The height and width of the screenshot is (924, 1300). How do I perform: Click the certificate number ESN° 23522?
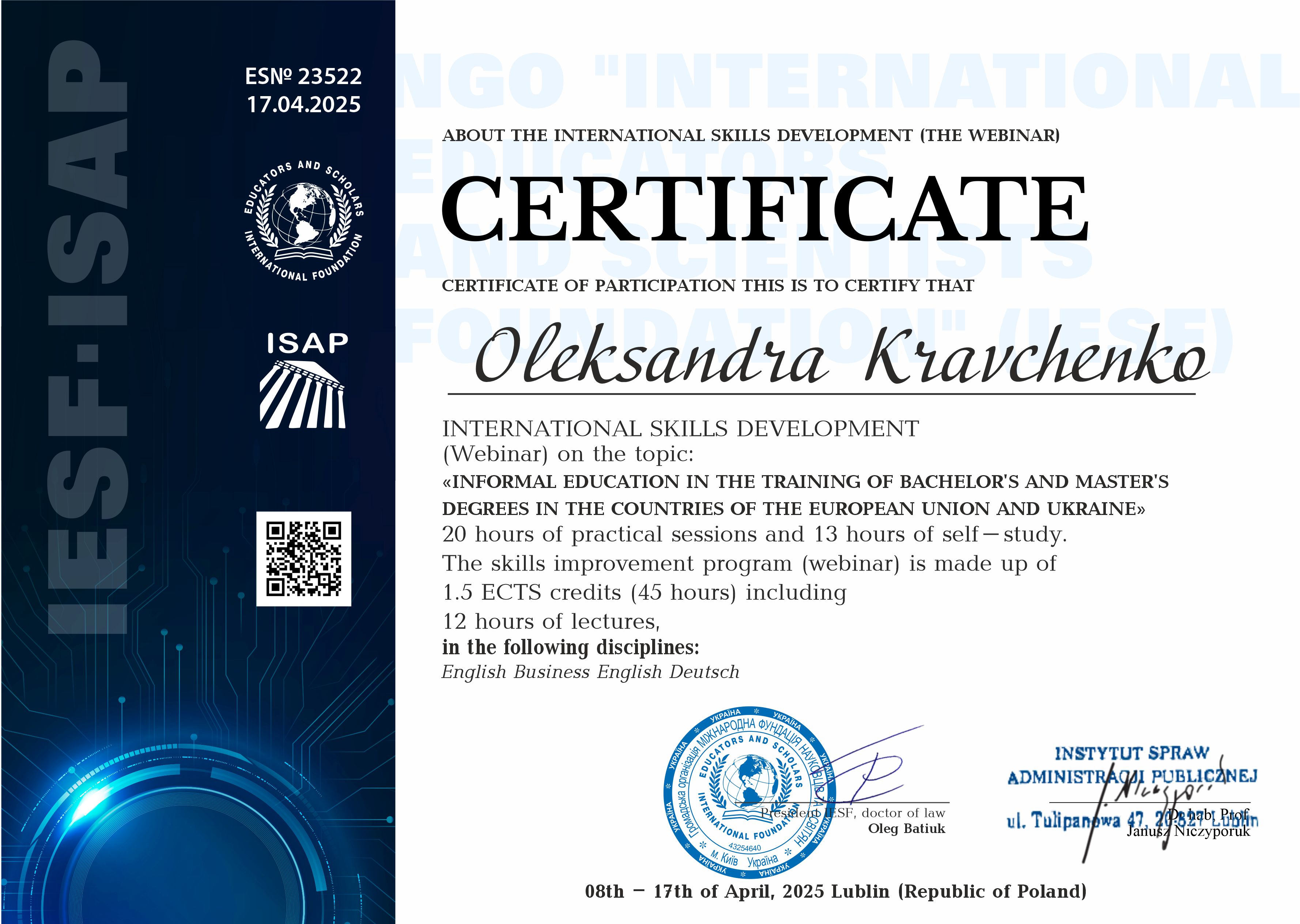pos(303,76)
